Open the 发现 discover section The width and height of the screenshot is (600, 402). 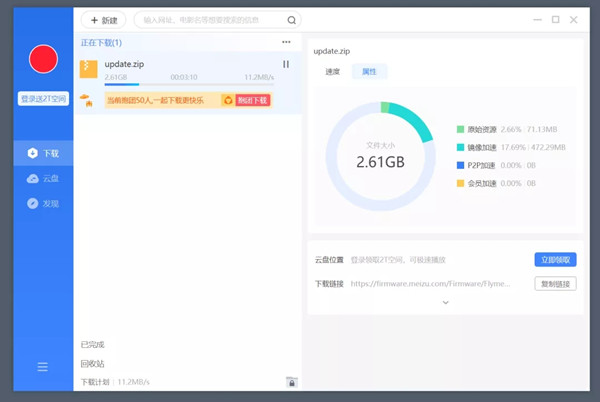43,204
